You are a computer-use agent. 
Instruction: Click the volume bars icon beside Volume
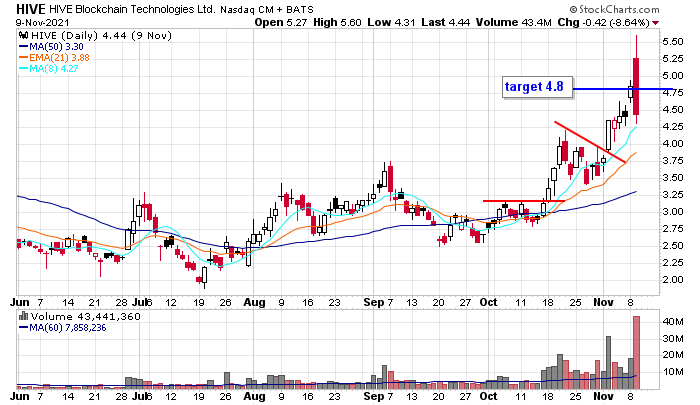point(23,316)
